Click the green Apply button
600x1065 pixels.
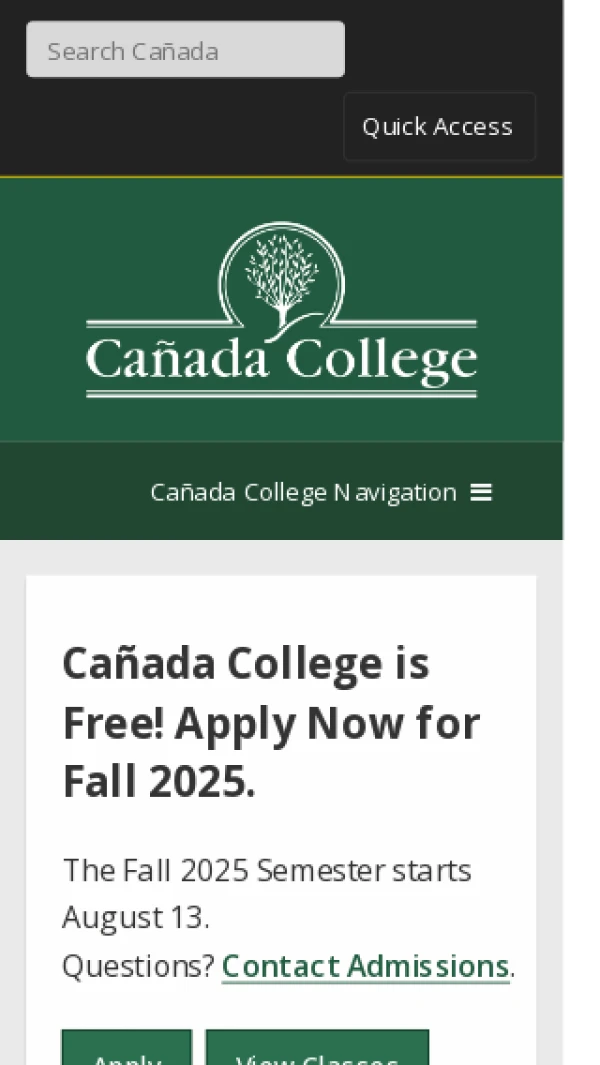click(x=126, y=1048)
